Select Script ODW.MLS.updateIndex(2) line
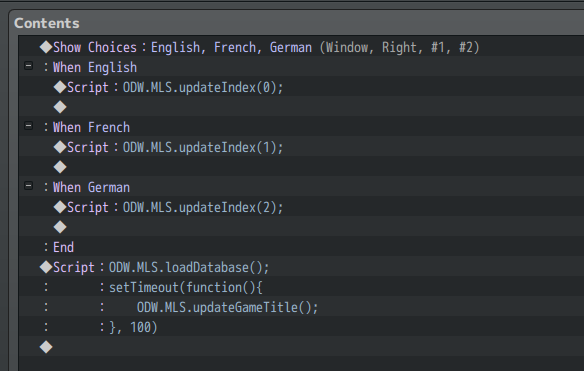Screen dimensions: 584x371 301,207
